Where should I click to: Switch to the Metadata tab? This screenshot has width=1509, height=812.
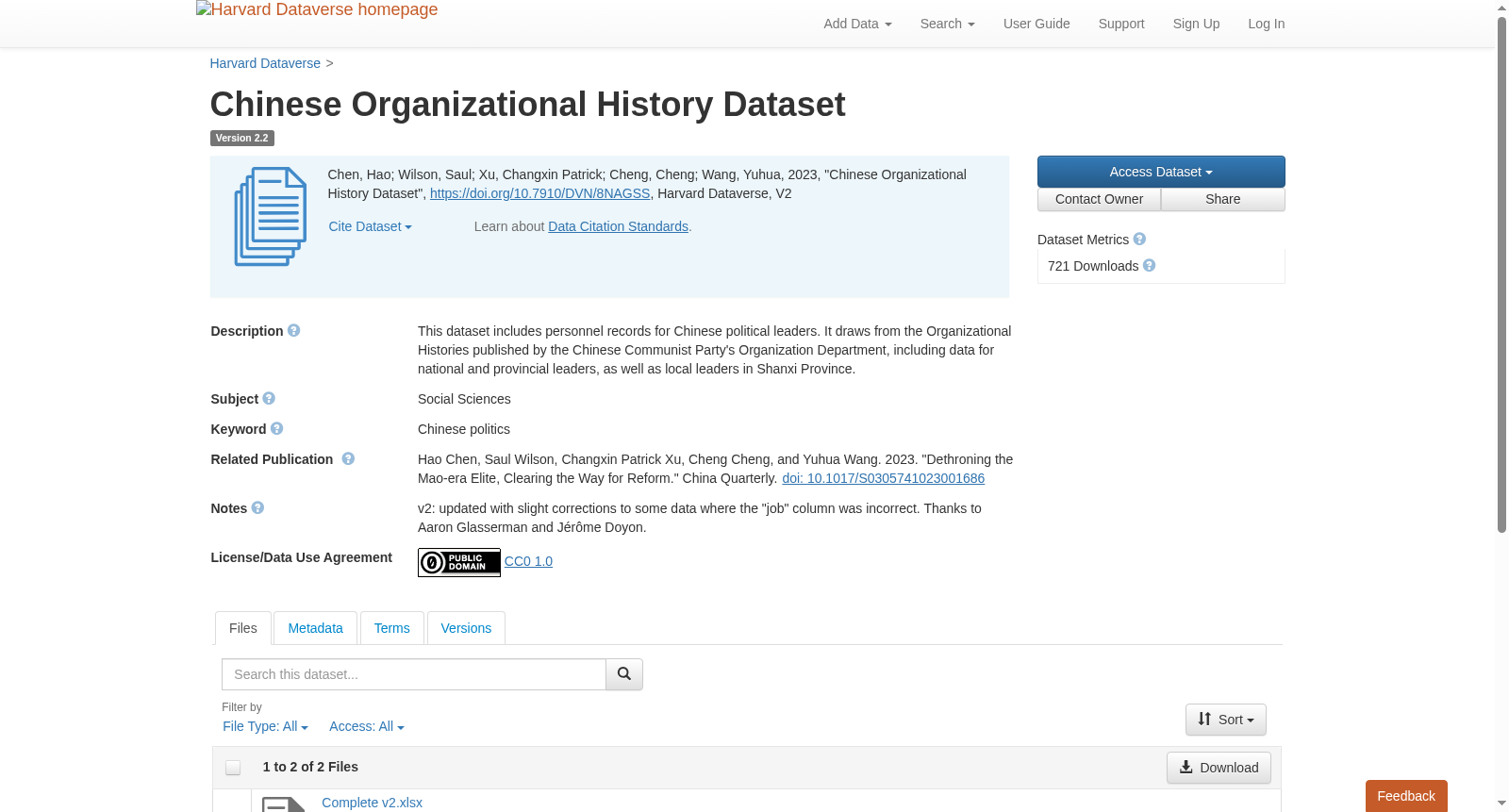[x=315, y=628]
